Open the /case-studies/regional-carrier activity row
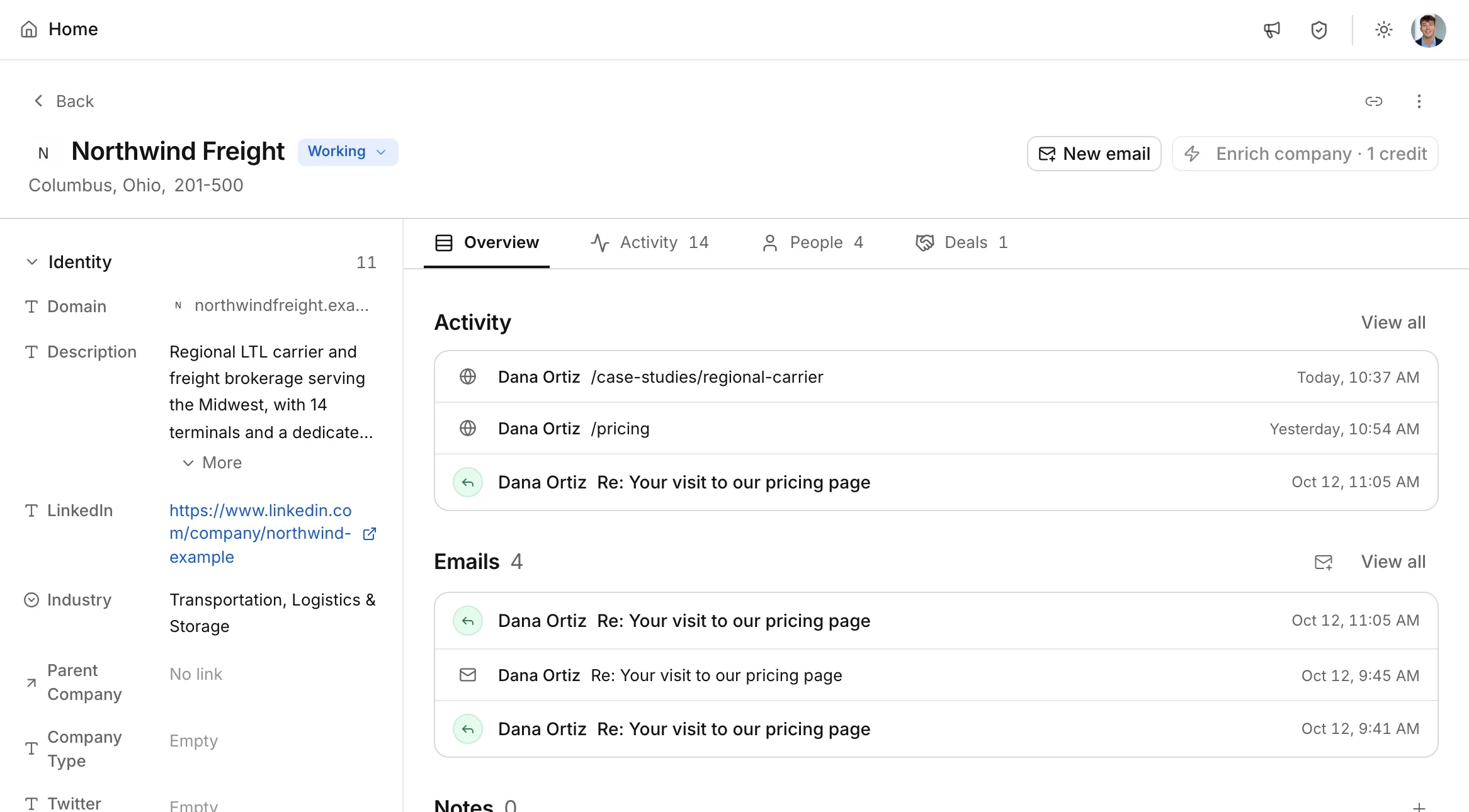Image resolution: width=1469 pixels, height=812 pixels. coord(936,377)
